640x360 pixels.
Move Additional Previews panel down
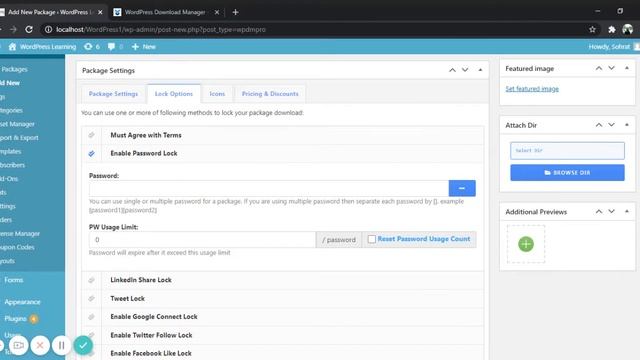(x=611, y=211)
